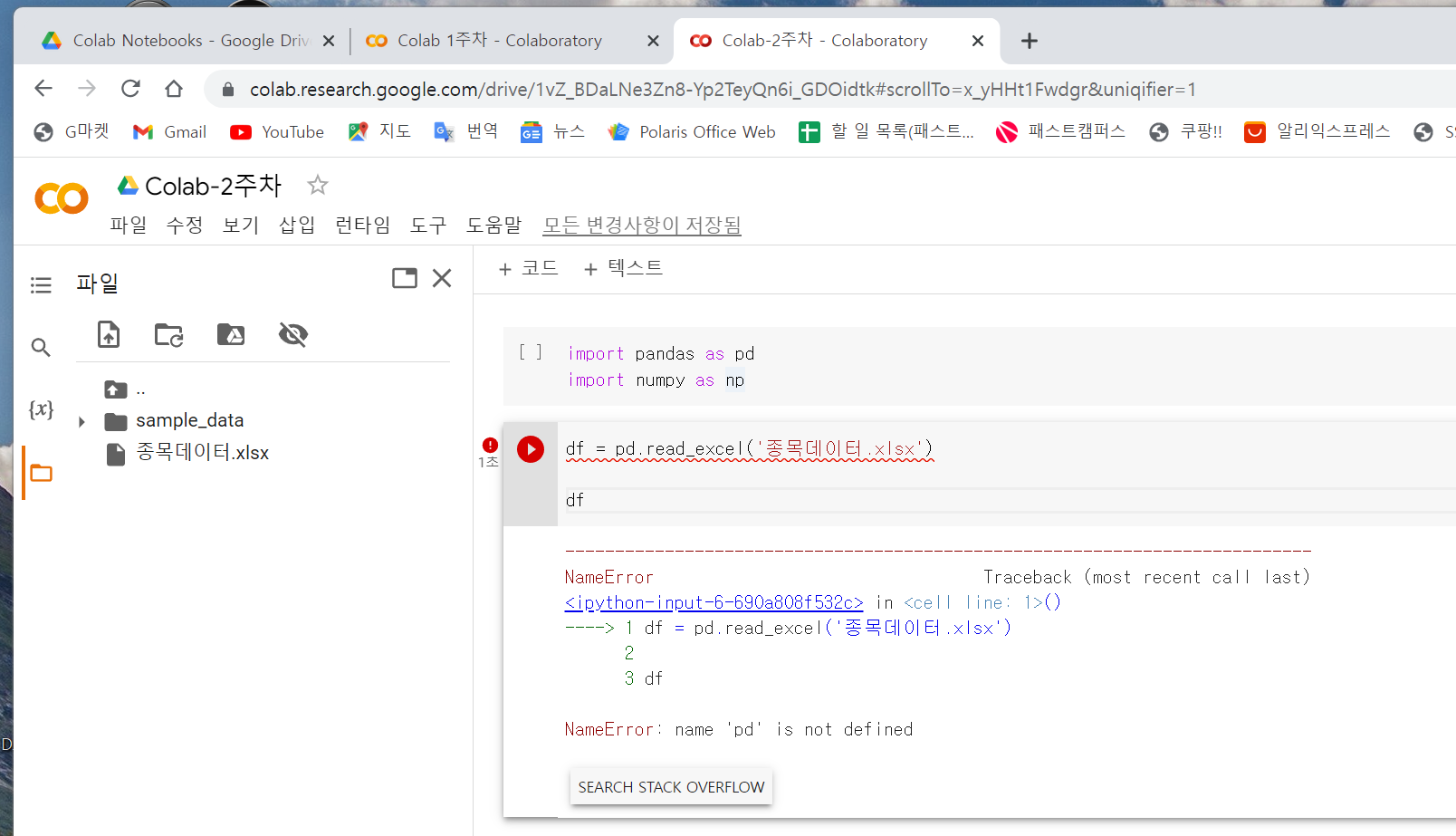Click the address bar URL
The width and height of the screenshot is (1456, 836).
723,89
